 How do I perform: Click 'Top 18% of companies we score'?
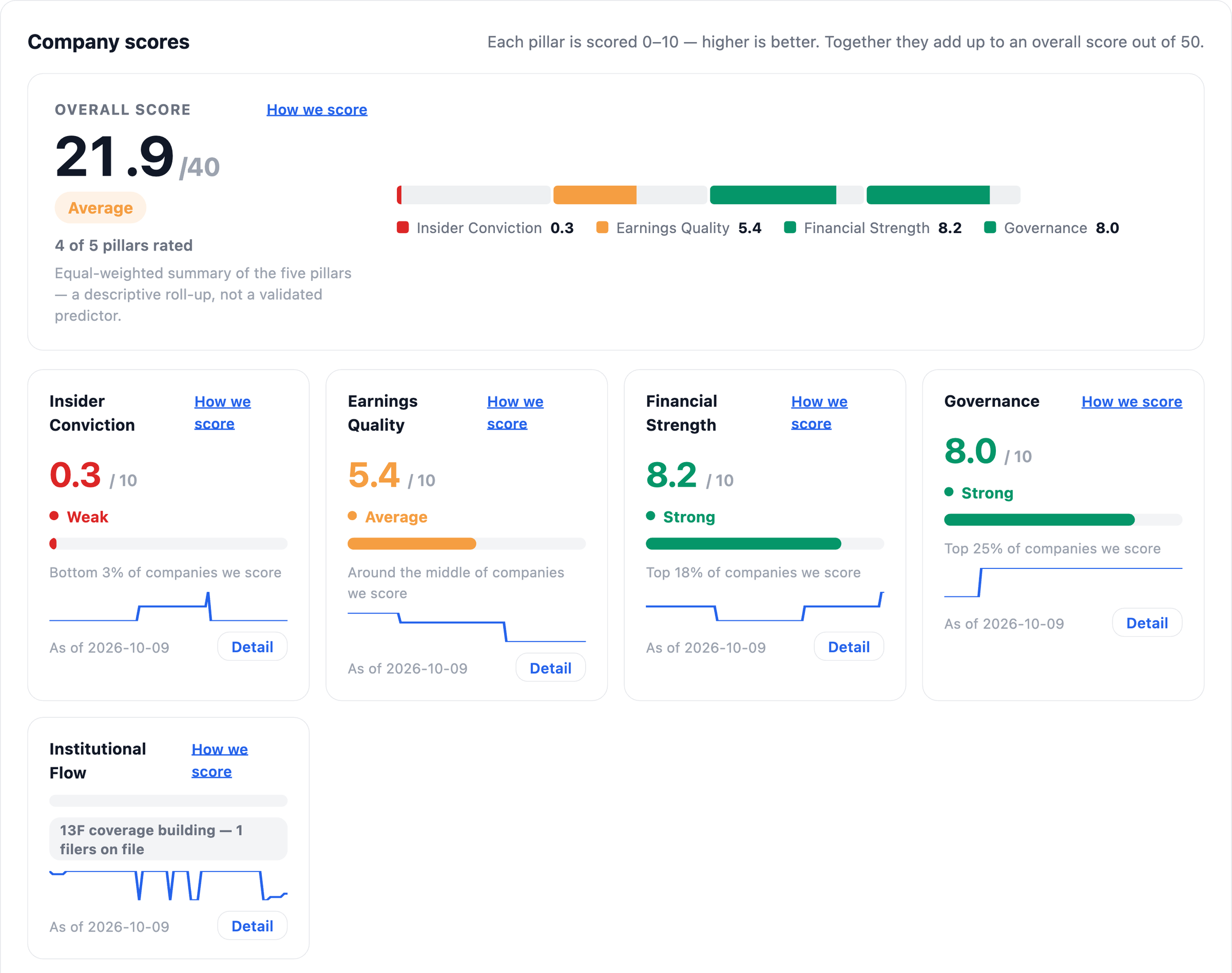click(753, 573)
